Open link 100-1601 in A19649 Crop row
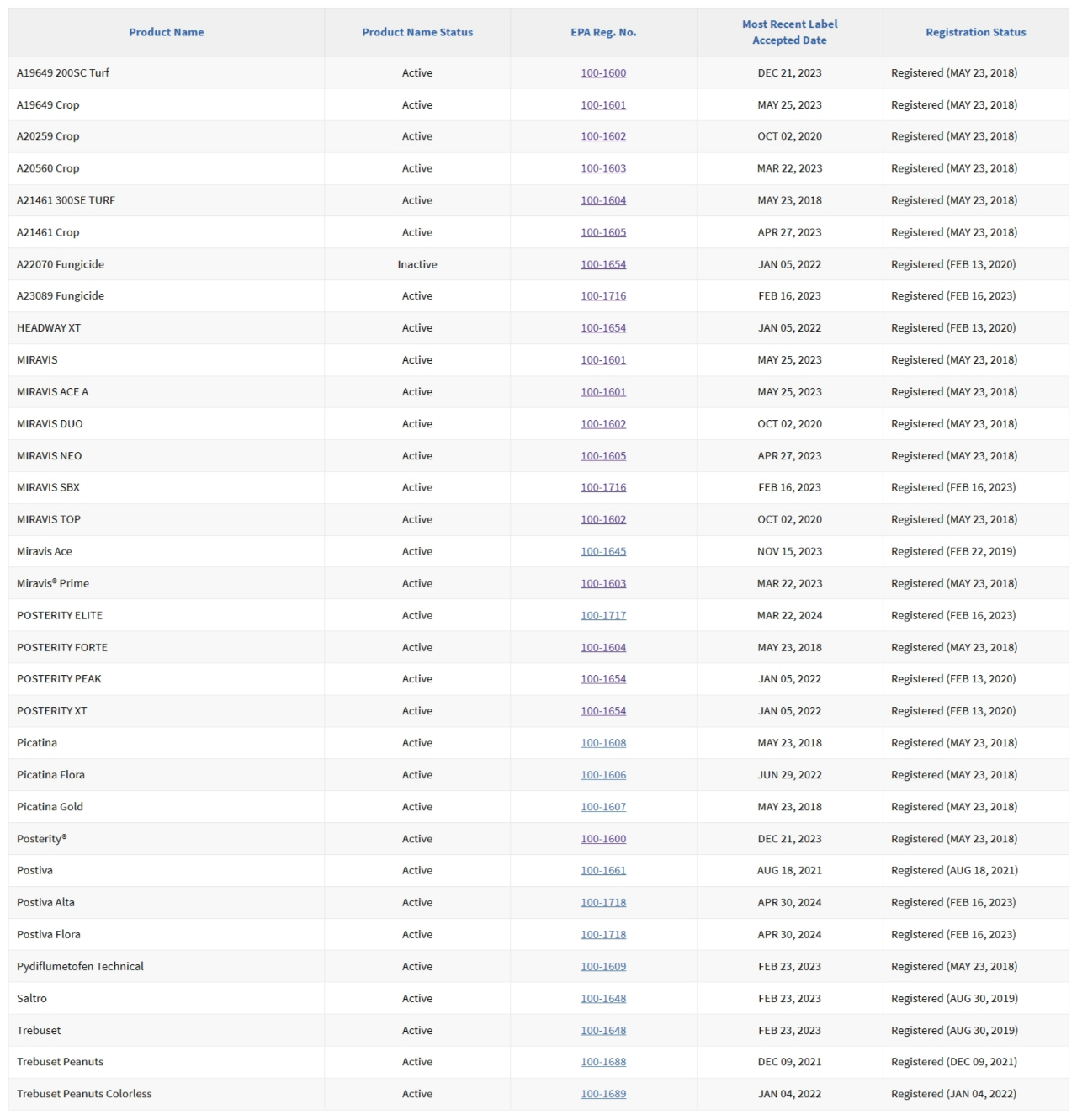1077x1120 pixels. point(603,105)
